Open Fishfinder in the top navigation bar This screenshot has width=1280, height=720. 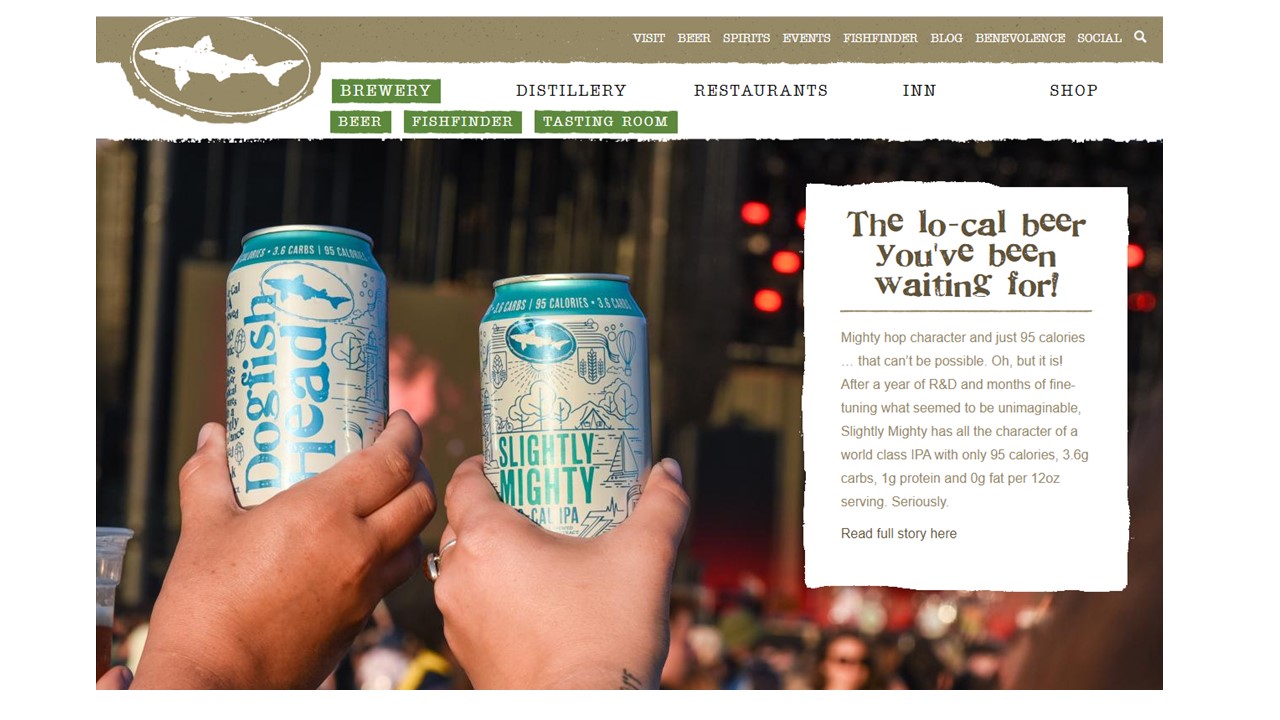[880, 38]
